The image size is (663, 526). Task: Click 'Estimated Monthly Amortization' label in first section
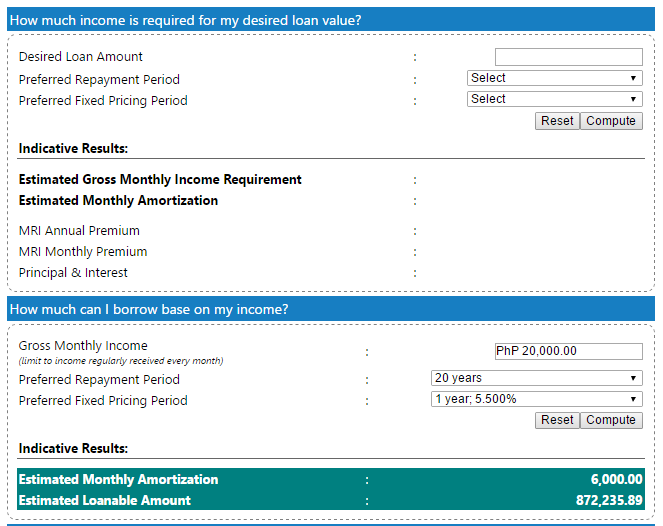point(118,200)
